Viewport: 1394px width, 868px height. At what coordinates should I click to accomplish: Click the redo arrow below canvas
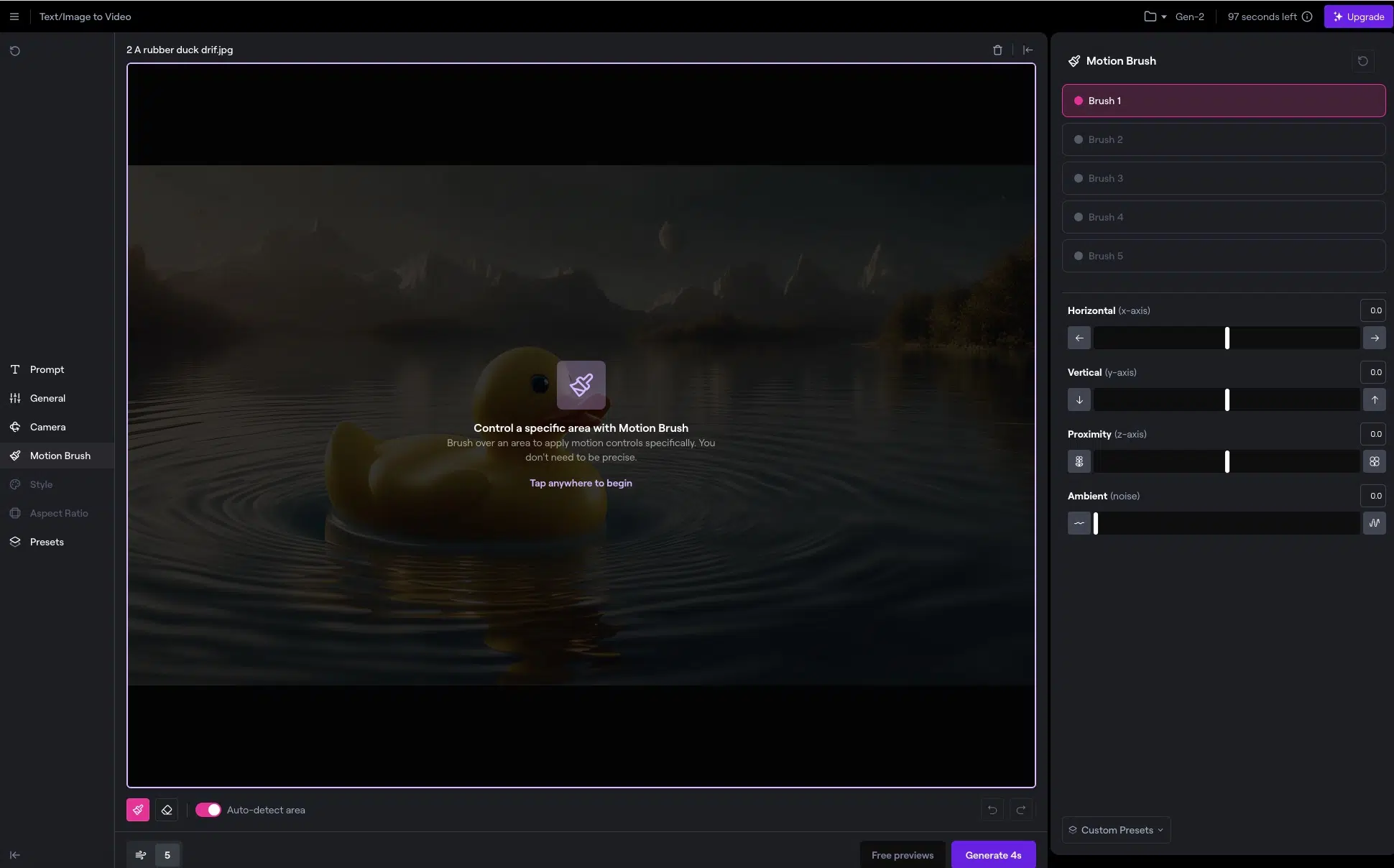click(x=1020, y=810)
